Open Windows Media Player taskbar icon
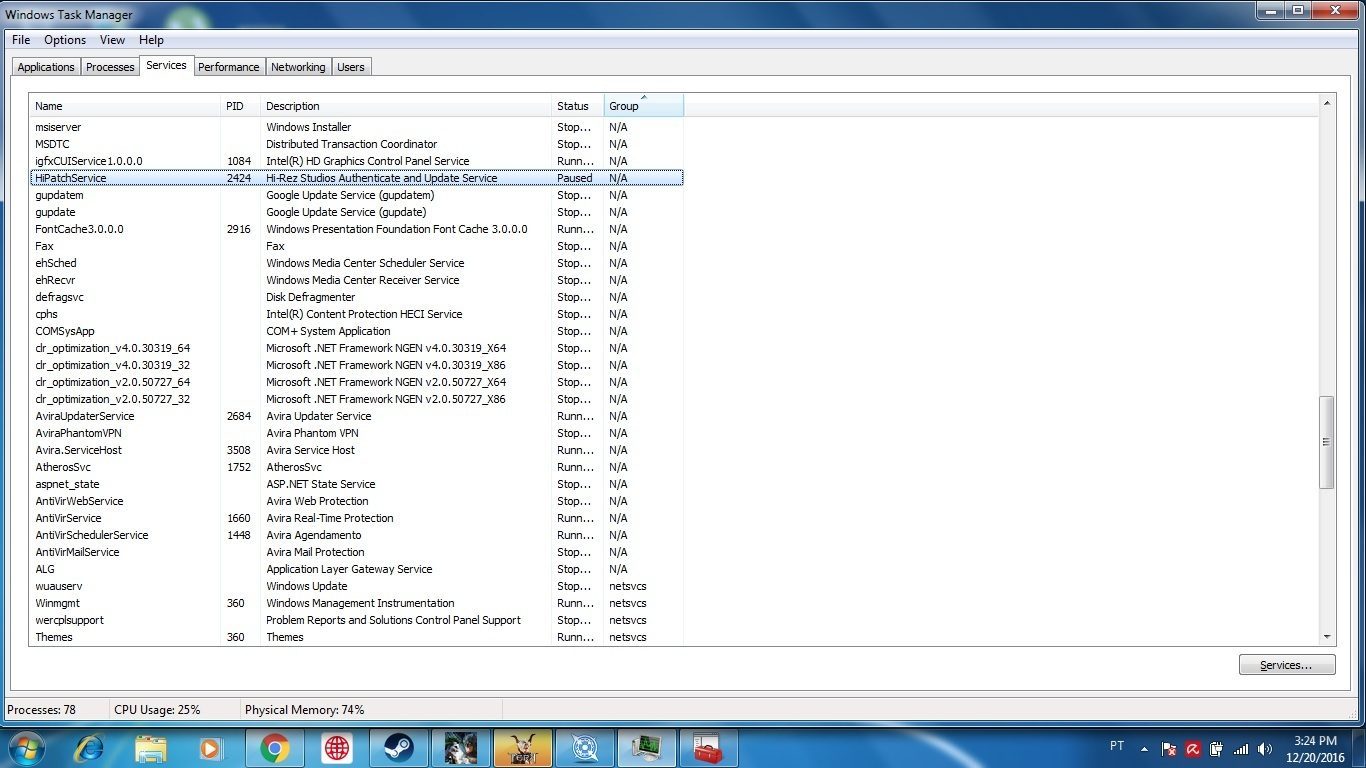This screenshot has height=768, width=1366. click(211, 748)
